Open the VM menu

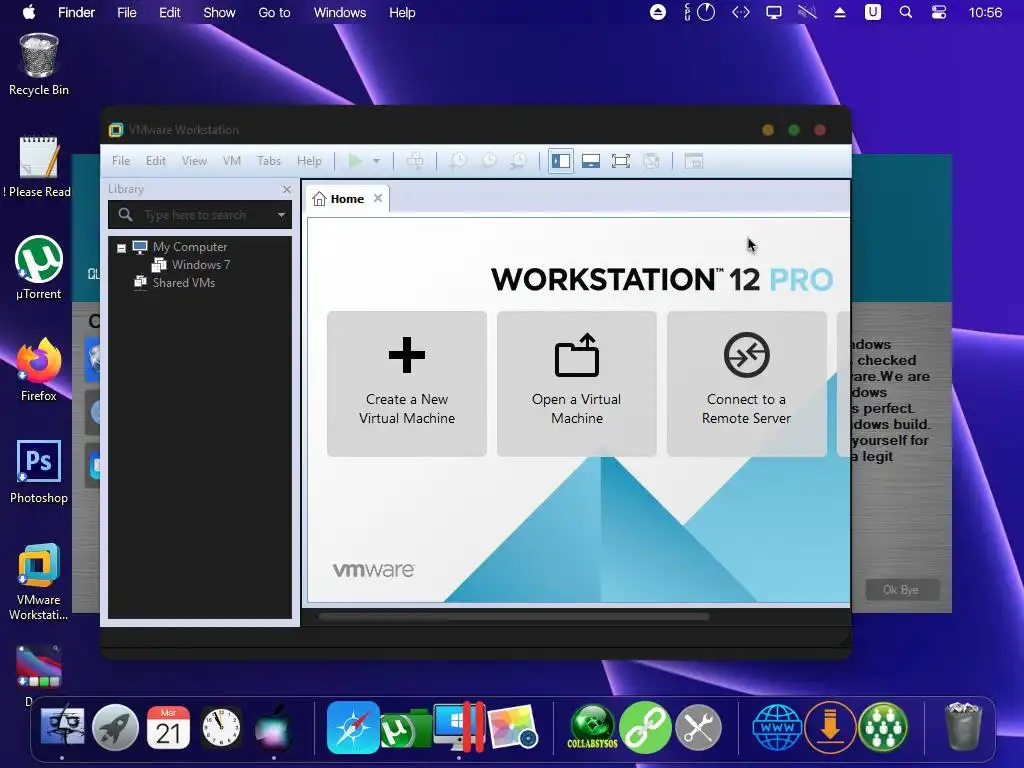pos(232,161)
